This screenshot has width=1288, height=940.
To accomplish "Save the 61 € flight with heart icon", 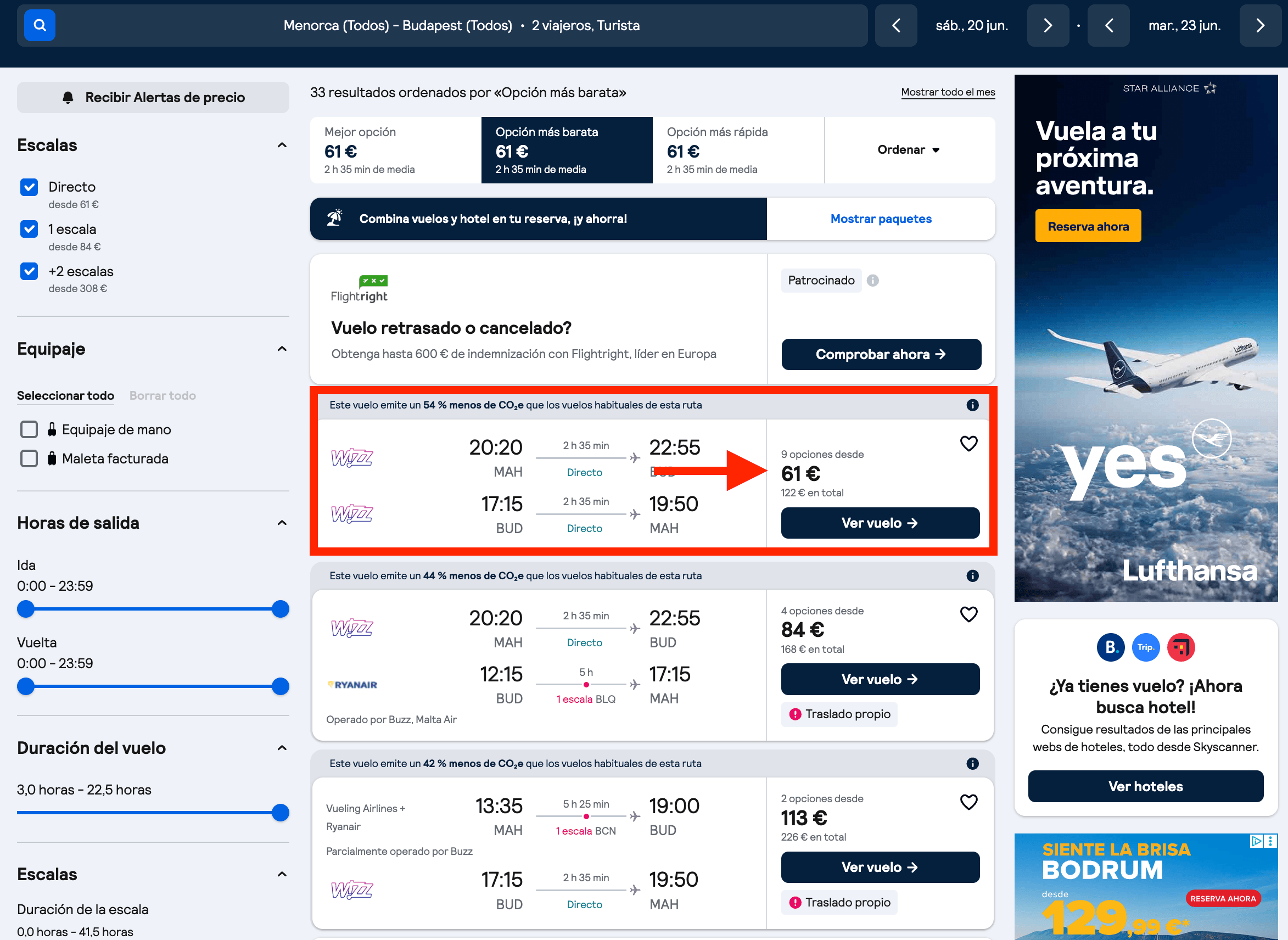I will (968, 443).
